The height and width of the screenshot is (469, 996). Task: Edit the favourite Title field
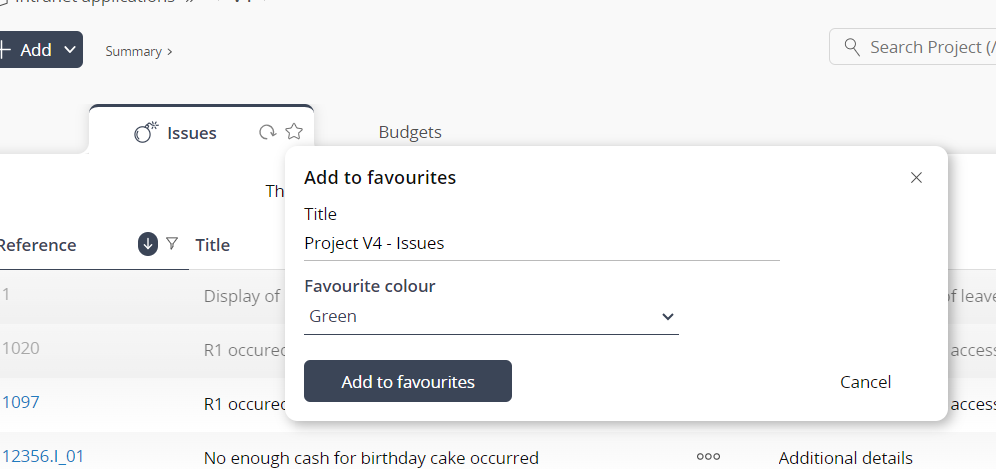[x=542, y=243]
